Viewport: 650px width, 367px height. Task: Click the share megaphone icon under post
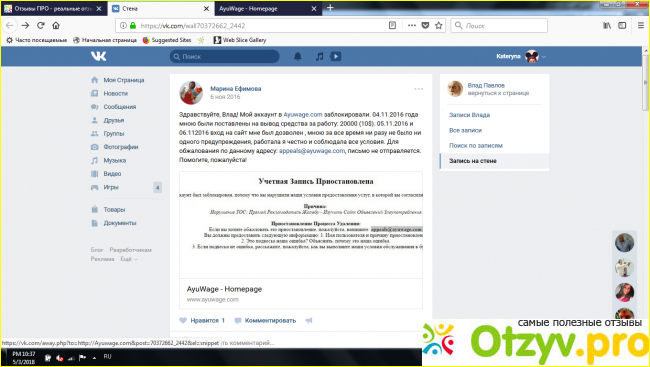[309, 321]
